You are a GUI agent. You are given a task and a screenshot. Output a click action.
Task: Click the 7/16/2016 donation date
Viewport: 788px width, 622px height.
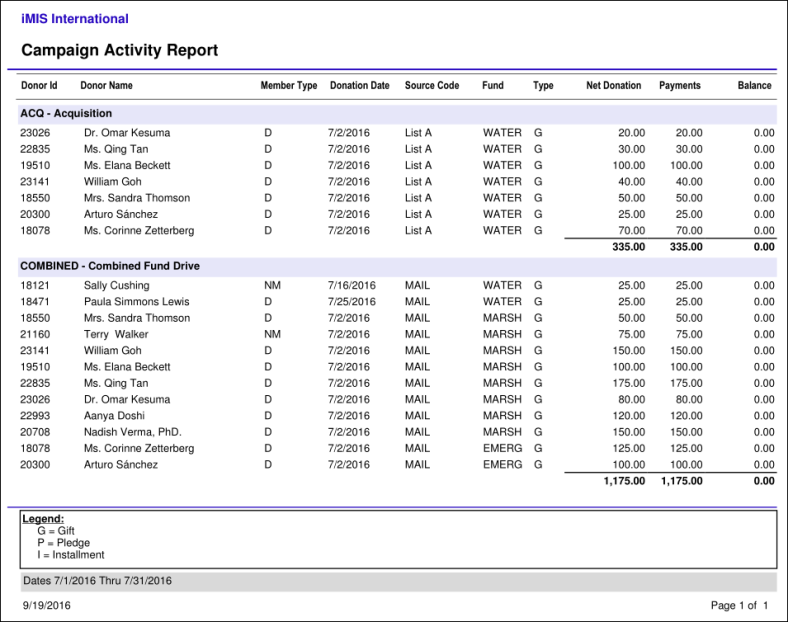pyautogui.click(x=352, y=285)
